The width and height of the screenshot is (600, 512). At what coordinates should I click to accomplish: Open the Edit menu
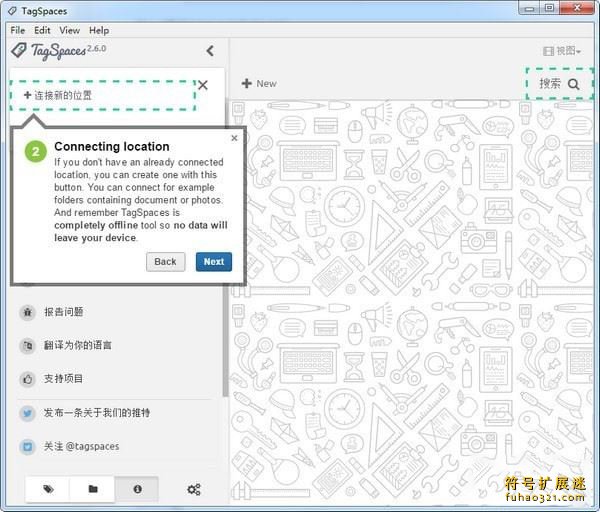pyautogui.click(x=42, y=30)
